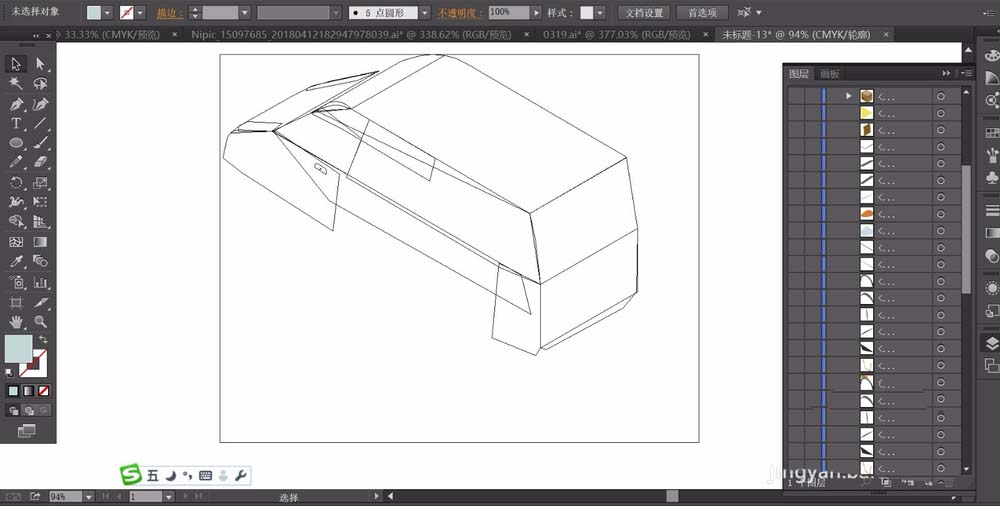Open the 描边 stroke panel link
The image size is (1000, 506).
click(170, 13)
